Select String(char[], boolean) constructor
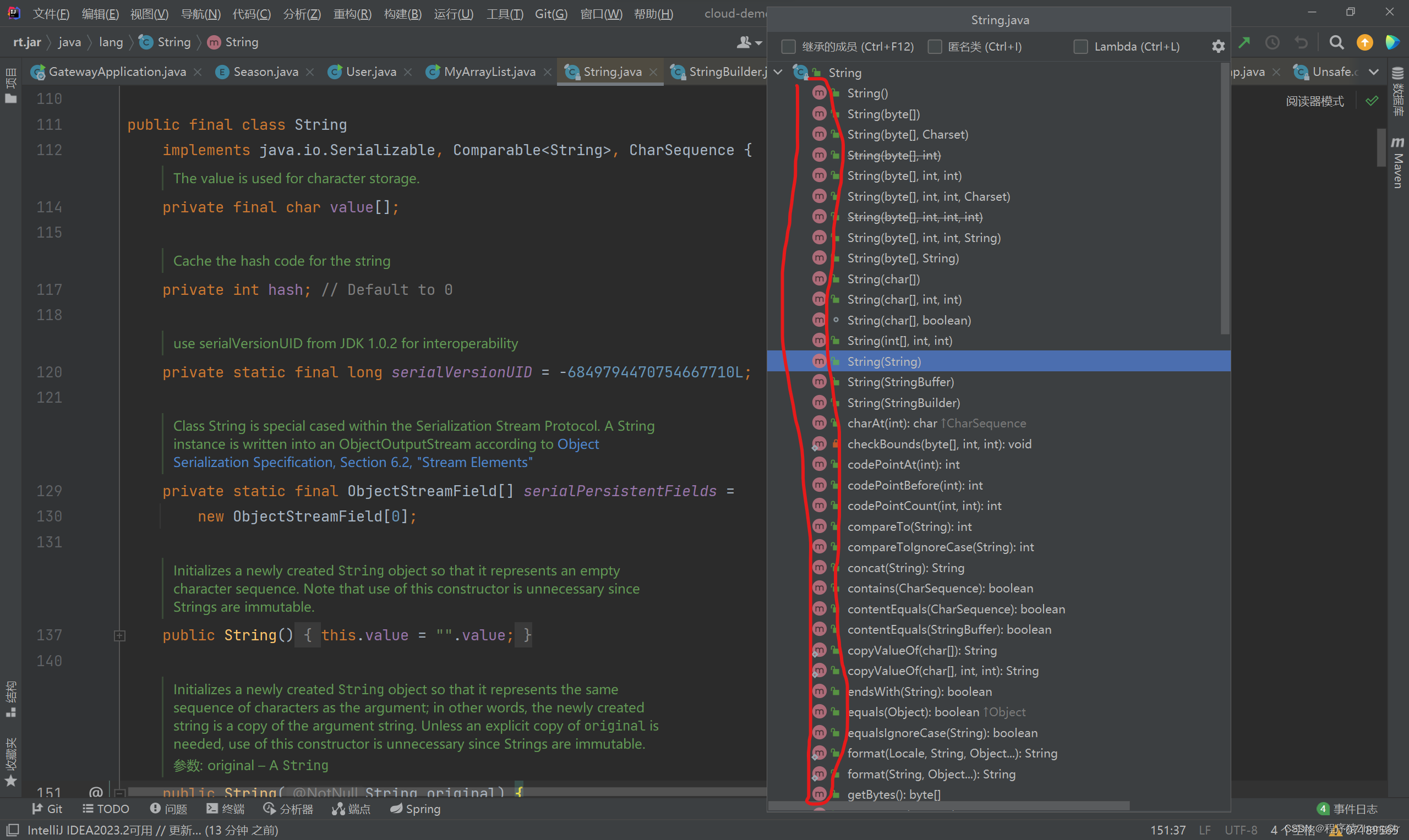 [909, 320]
